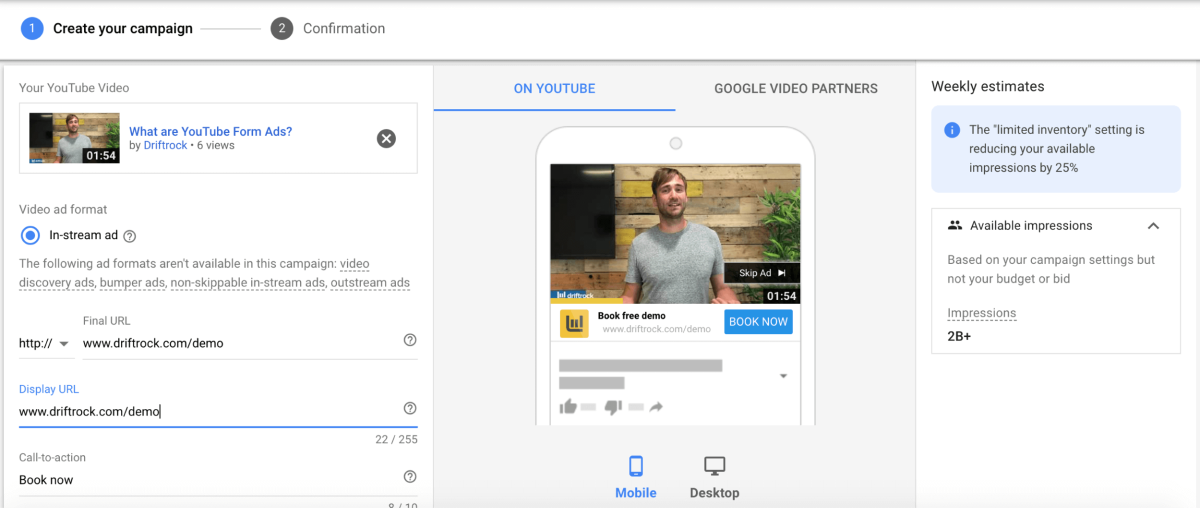Click the info icon in limited inventory notice

pyautogui.click(x=952, y=131)
